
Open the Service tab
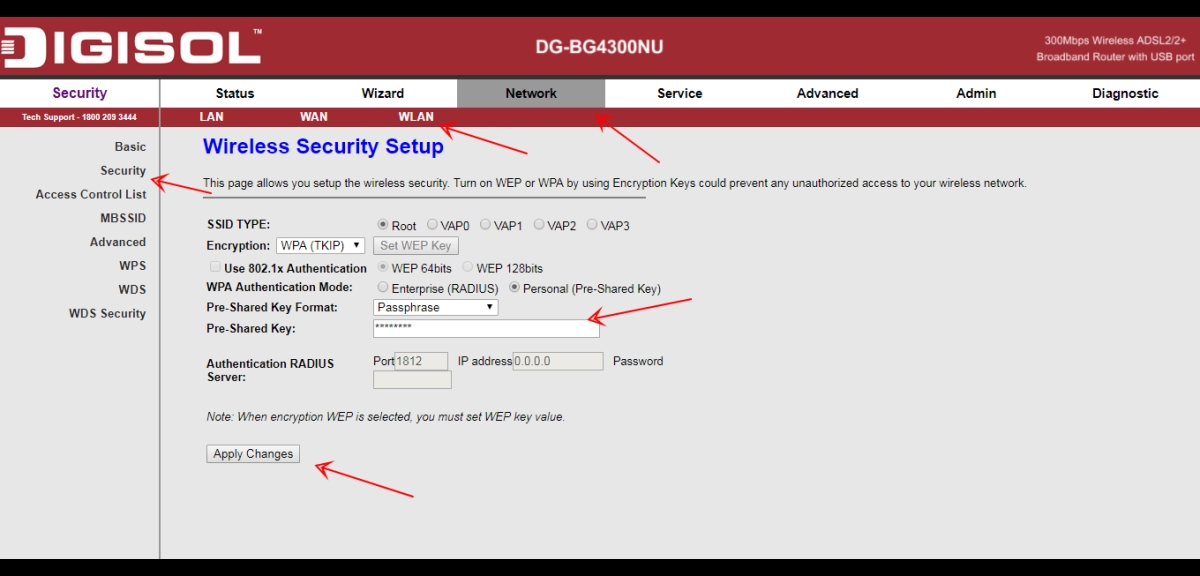click(680, 93)
